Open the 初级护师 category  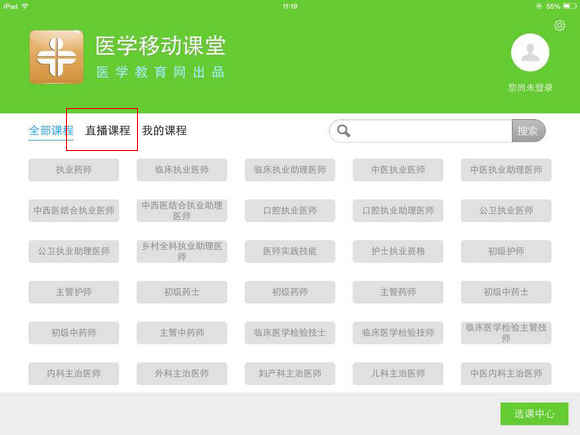tap(506, 251)
